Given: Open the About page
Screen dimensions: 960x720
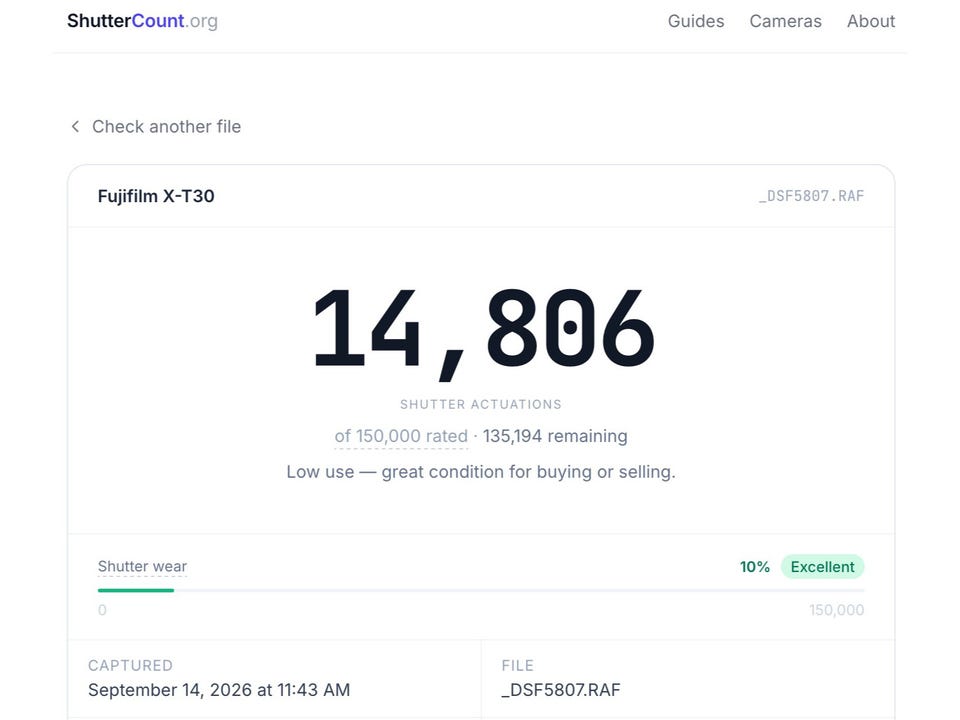Looking at the screenshot, I should point(871,21).
